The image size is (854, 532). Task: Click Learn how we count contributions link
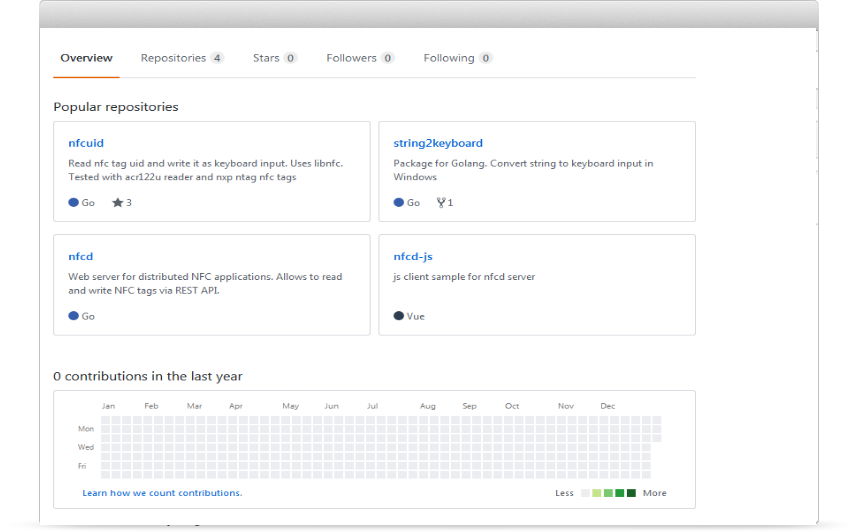[x=162, y=493]
